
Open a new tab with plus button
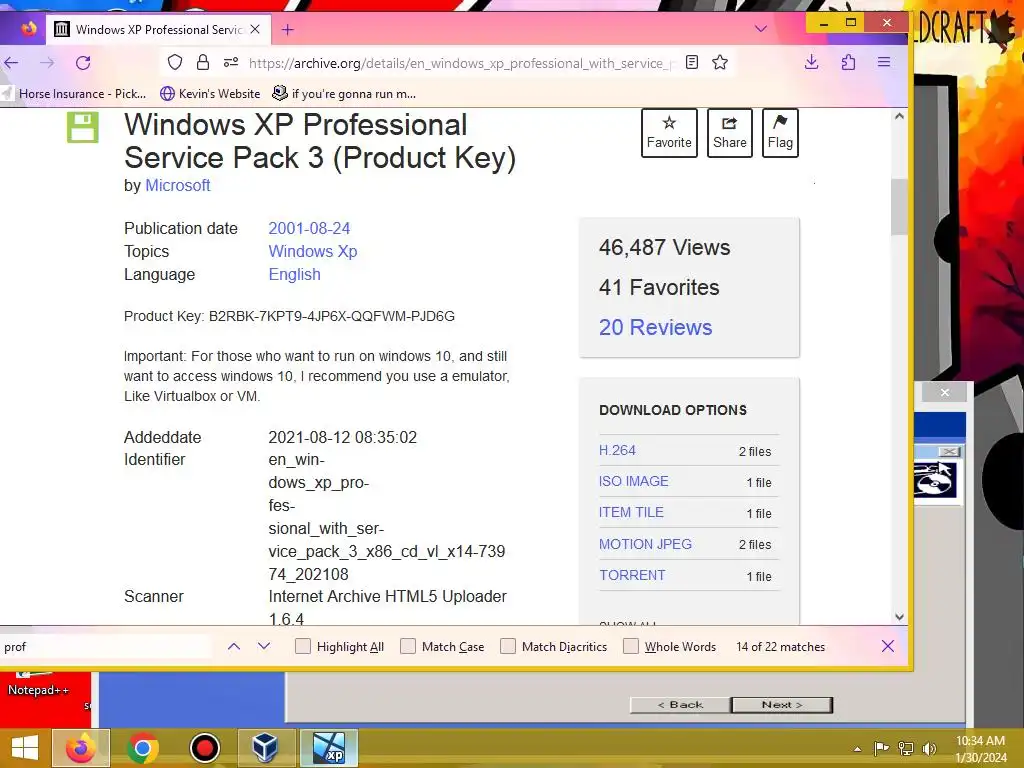pyautogui.click(x=287, y=29)
